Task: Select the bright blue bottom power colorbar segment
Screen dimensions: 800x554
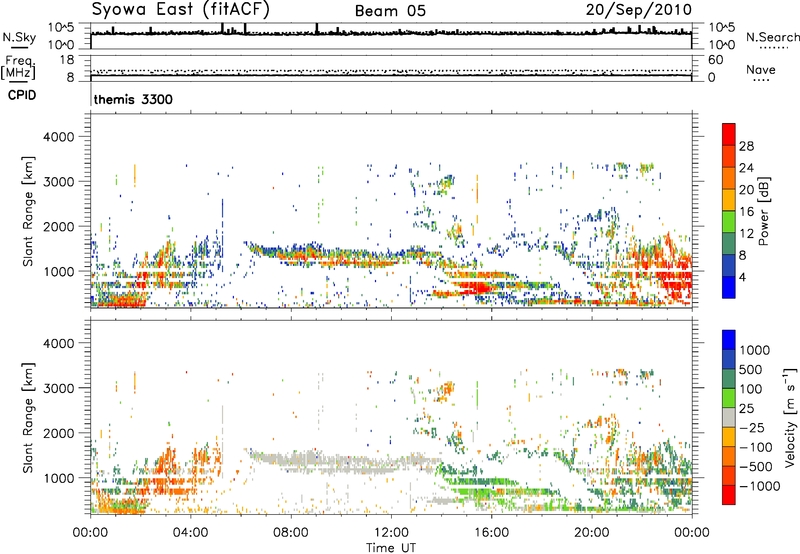Action: pos(729,288)
